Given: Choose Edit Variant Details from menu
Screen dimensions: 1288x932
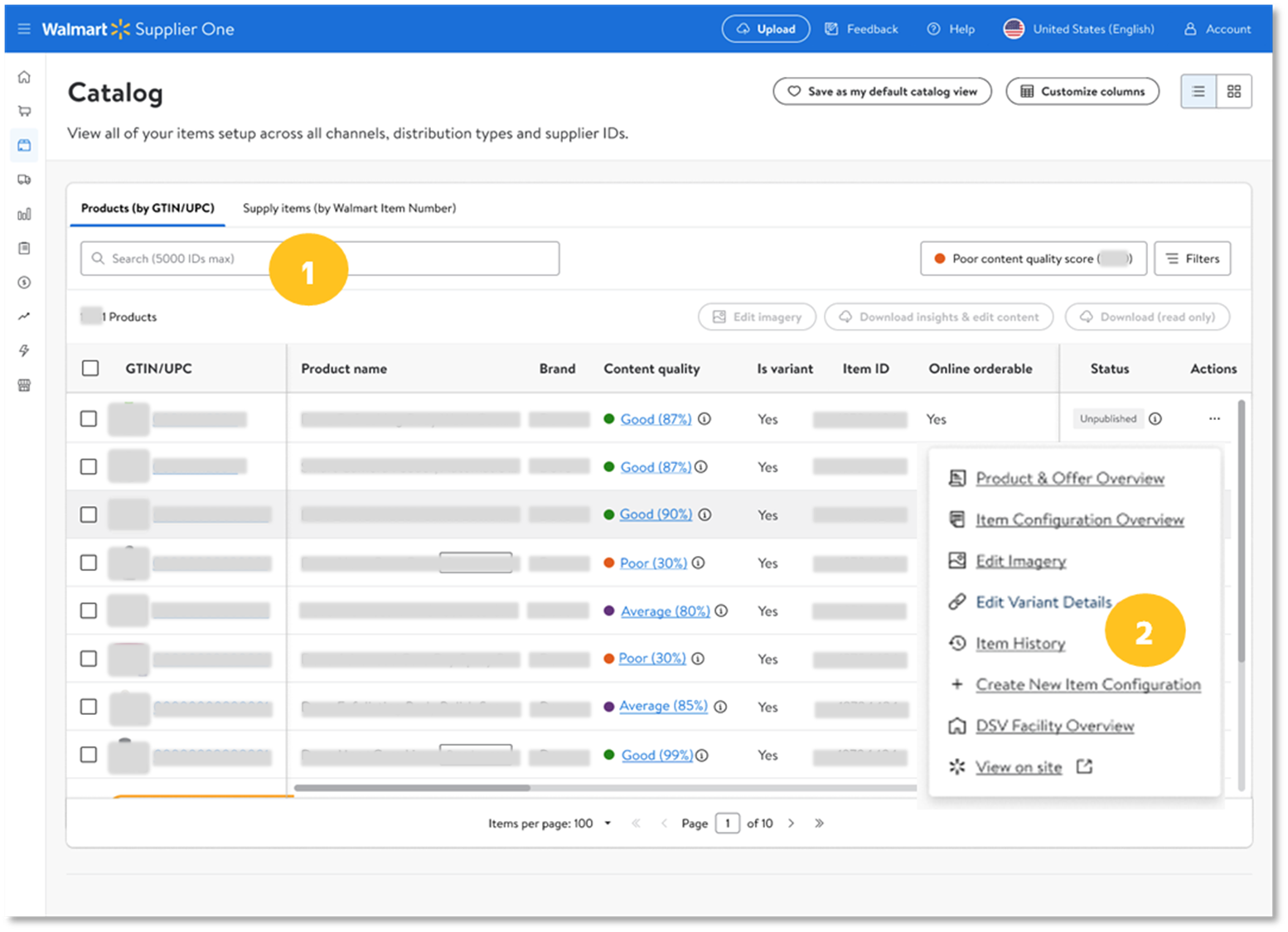Looking at the screenshot, I should click(1043, 602).
